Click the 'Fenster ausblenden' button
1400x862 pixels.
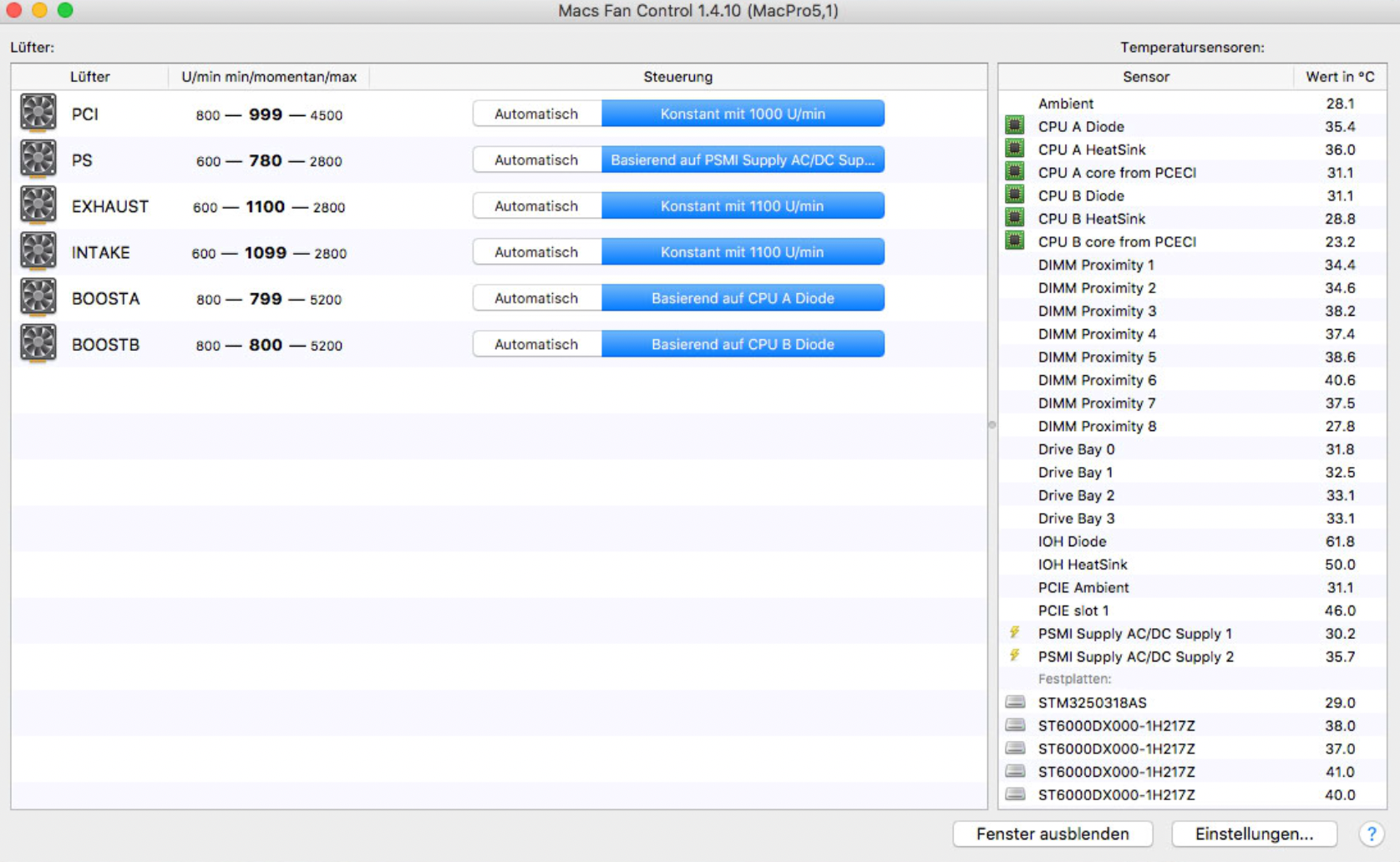point(1053,834)
